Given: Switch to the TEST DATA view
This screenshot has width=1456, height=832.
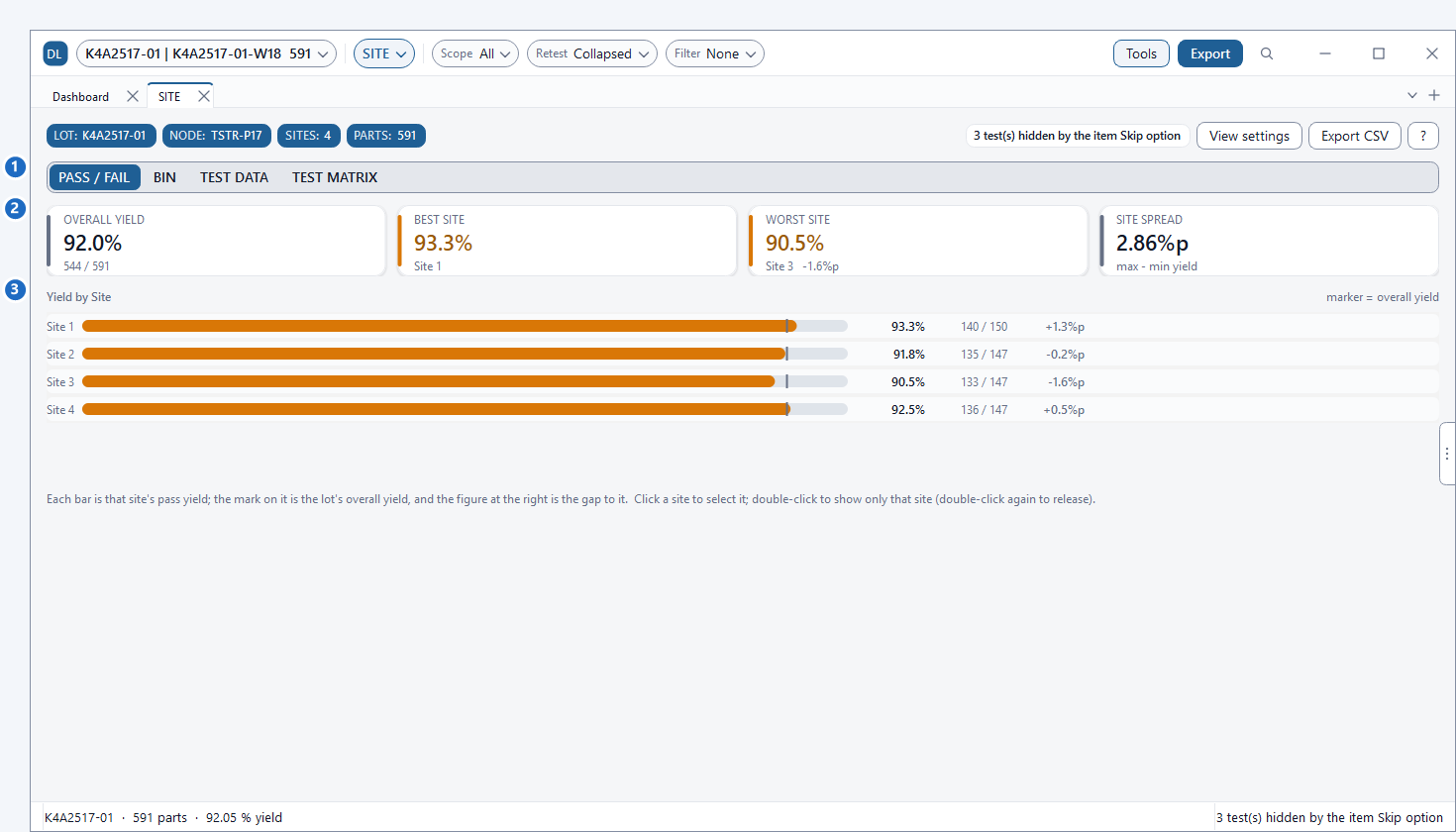Looking at the screenshot, I should pyautogui.click(x=234, y=177).
